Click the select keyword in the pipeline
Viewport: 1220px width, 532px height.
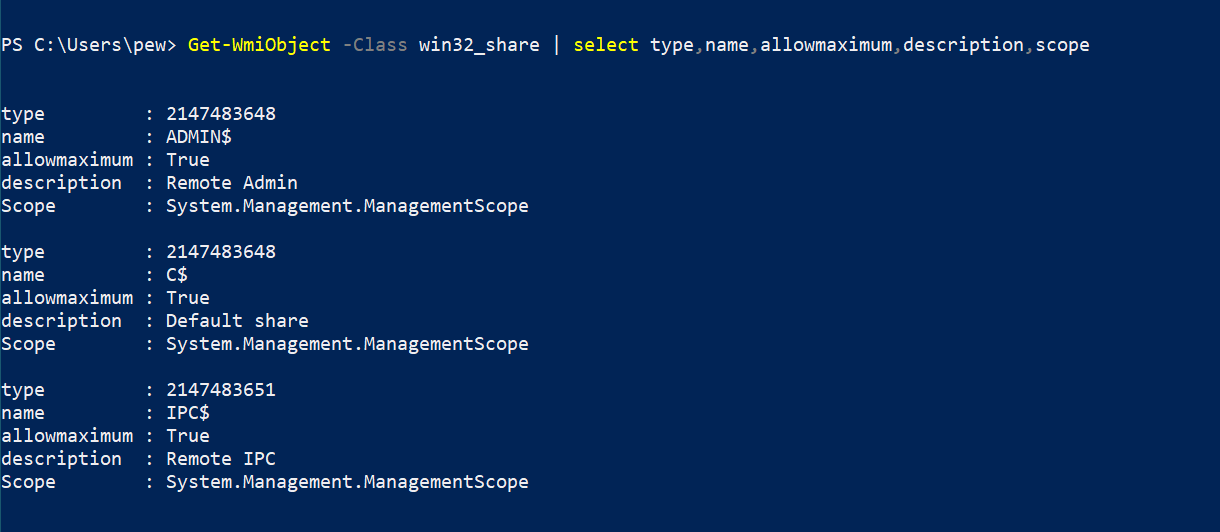pos(606,45)
